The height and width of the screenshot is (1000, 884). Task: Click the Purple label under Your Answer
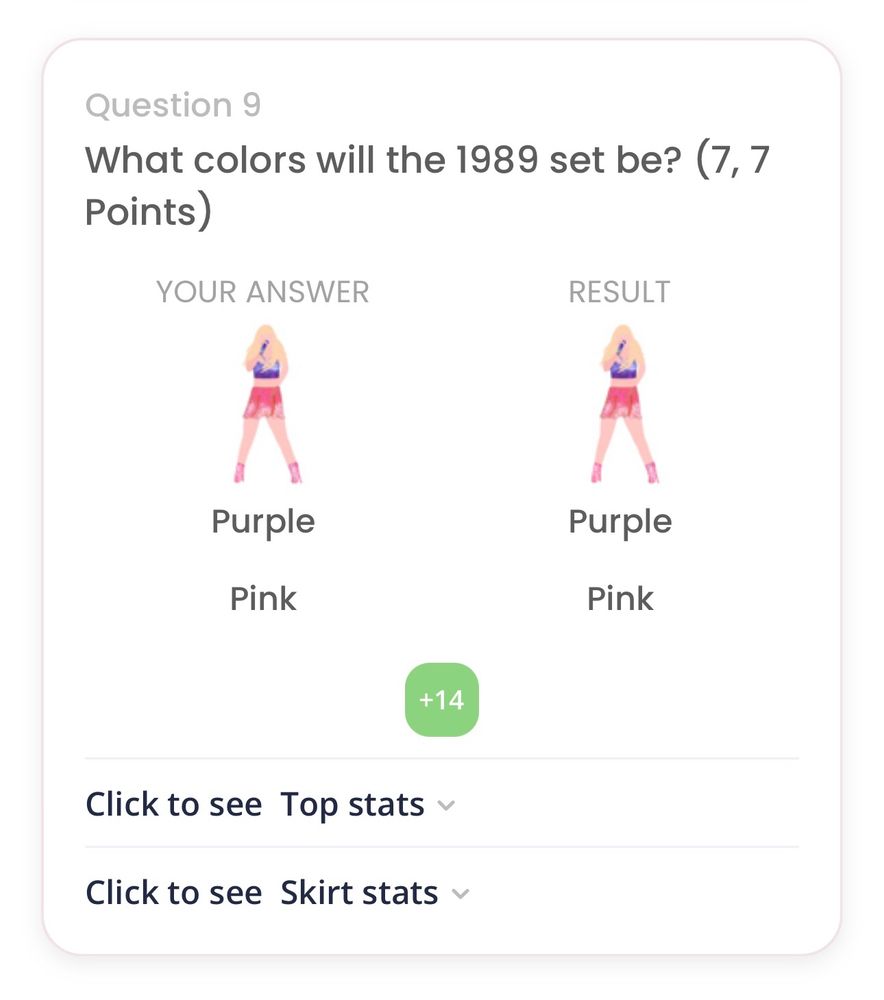point(263,522)
